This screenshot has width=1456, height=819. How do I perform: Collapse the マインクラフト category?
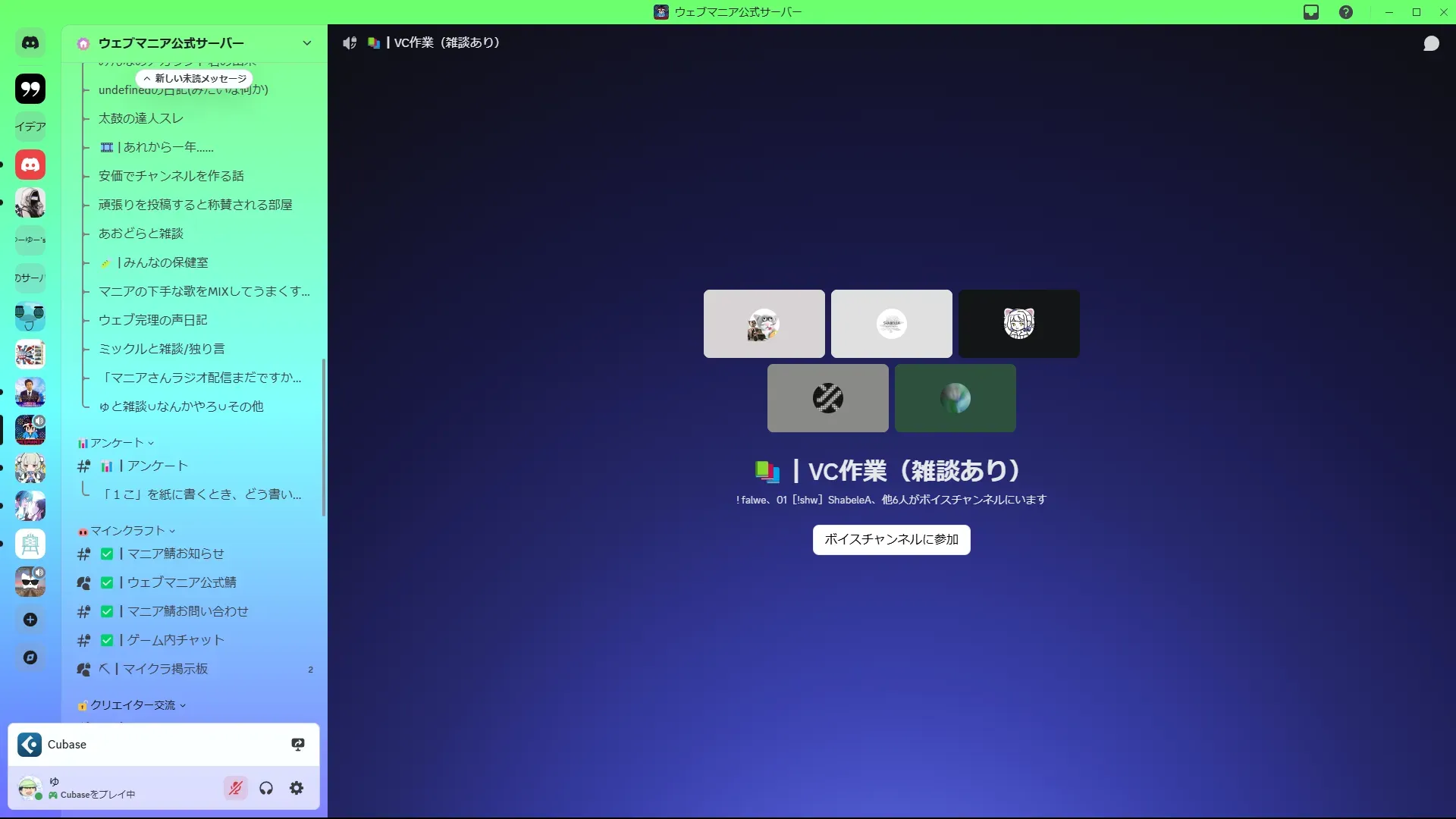127,531
